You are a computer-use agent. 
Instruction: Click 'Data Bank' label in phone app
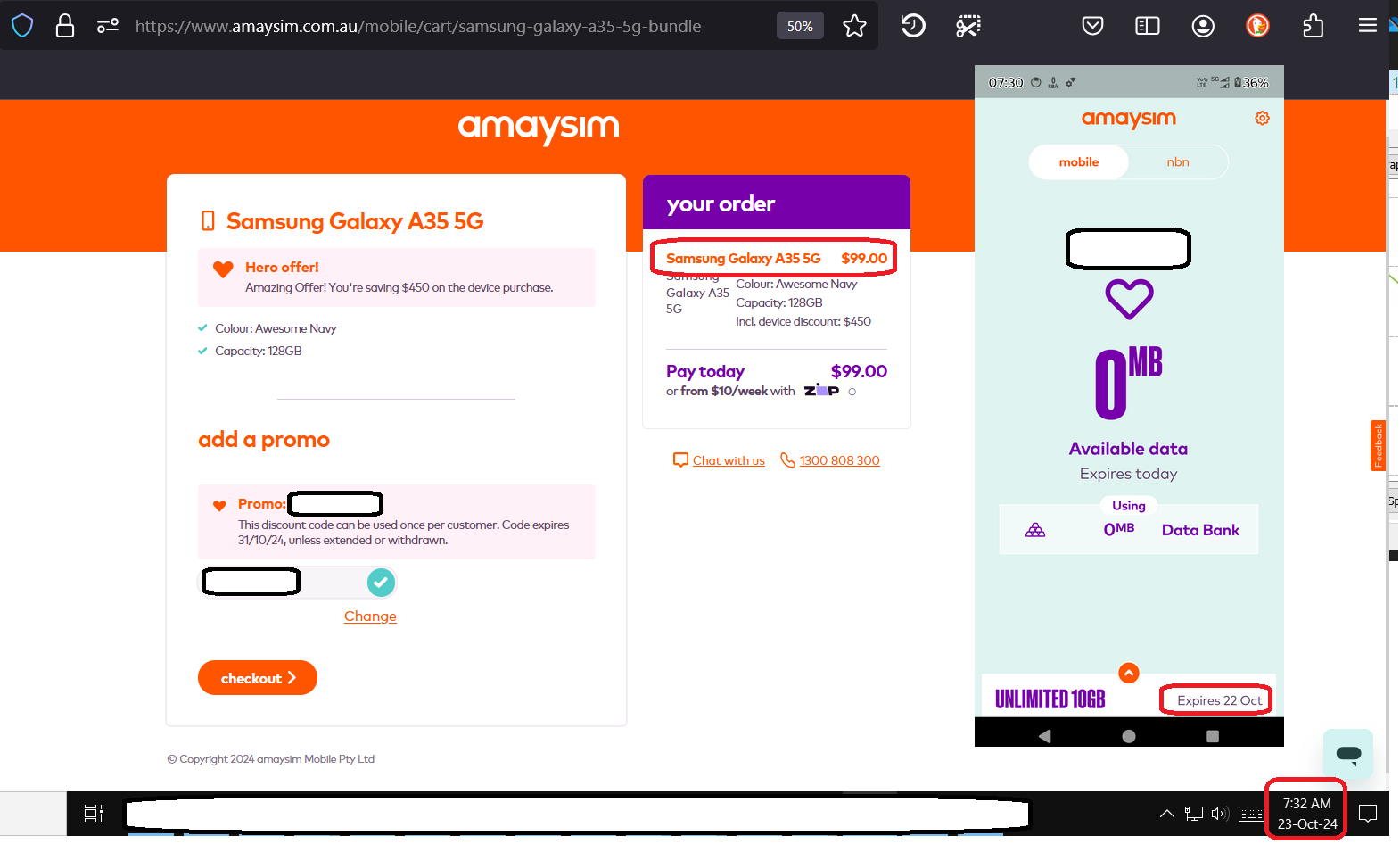click(x=1200, y=530)
